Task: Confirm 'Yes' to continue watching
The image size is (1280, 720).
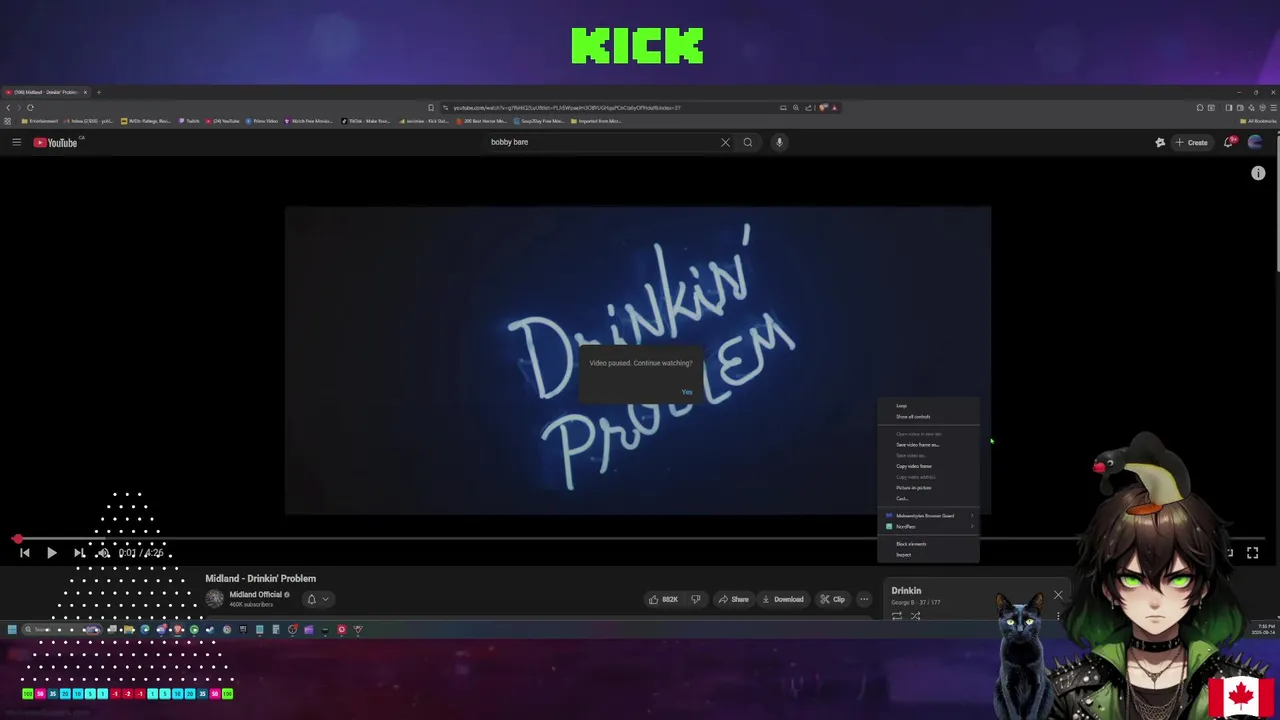Action: (x=686, y=391)
